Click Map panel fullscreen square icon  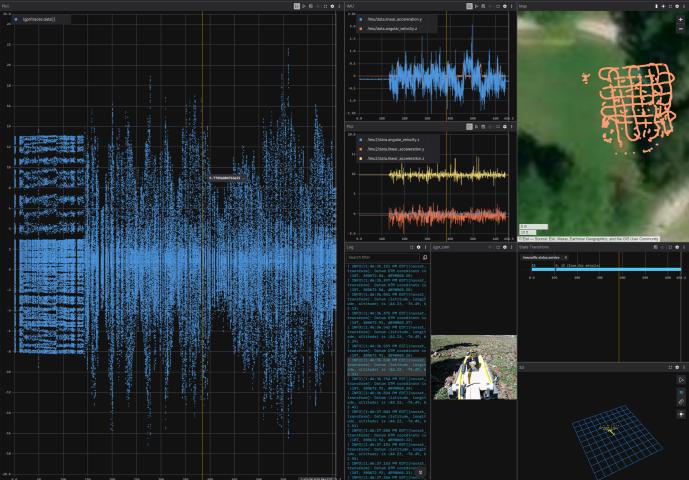tap(670, 6)
